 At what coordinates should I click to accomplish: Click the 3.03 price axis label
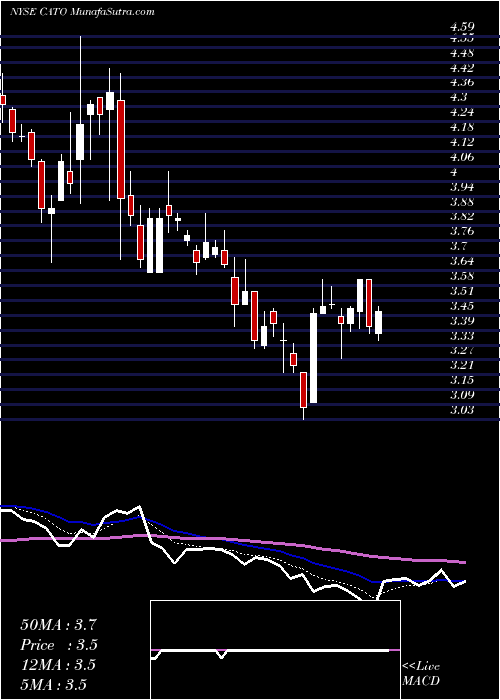(x=462, y=409)
